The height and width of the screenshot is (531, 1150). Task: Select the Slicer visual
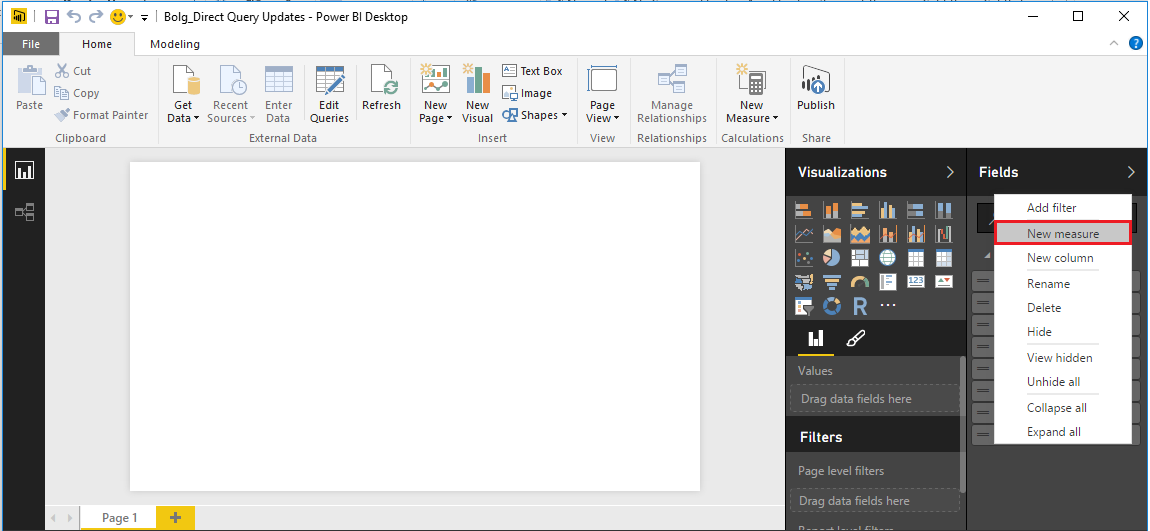pyautogui.click(x=804, y=305)
